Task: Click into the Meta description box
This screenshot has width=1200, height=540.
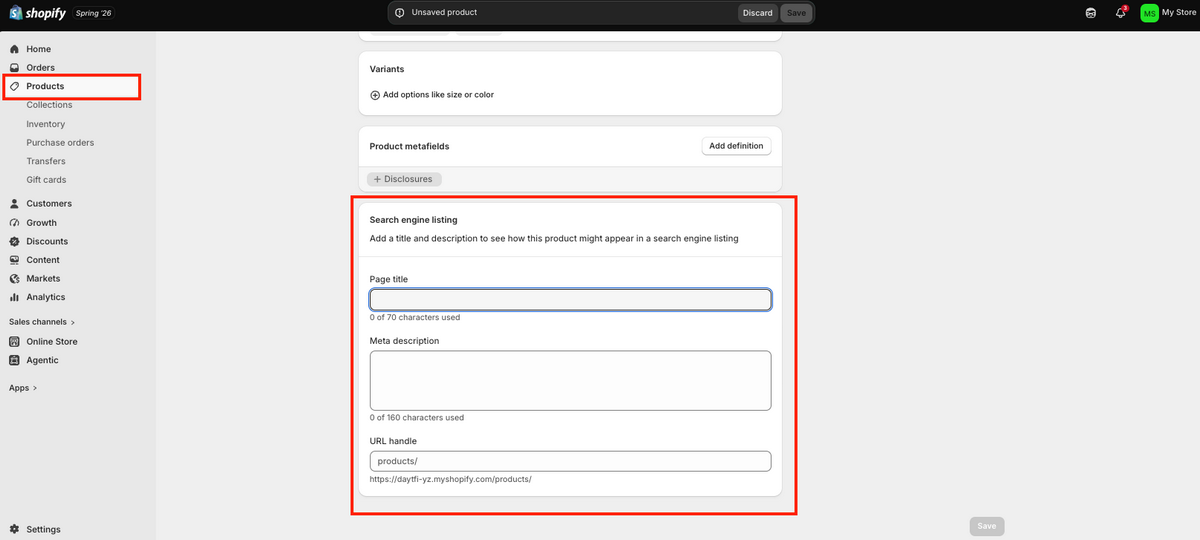Action: (x=570, y=380)
